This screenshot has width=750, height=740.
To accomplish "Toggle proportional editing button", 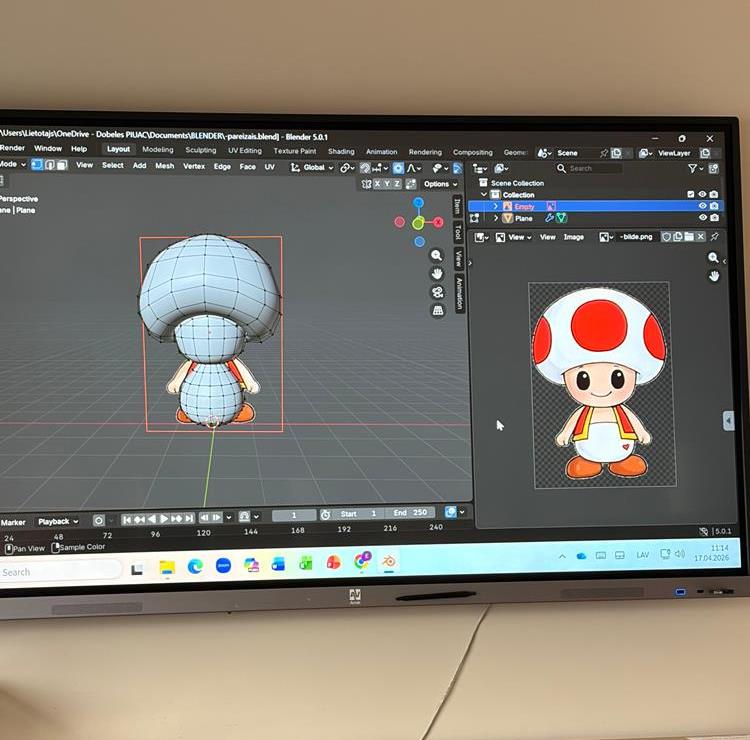I will tap(398, 168).
